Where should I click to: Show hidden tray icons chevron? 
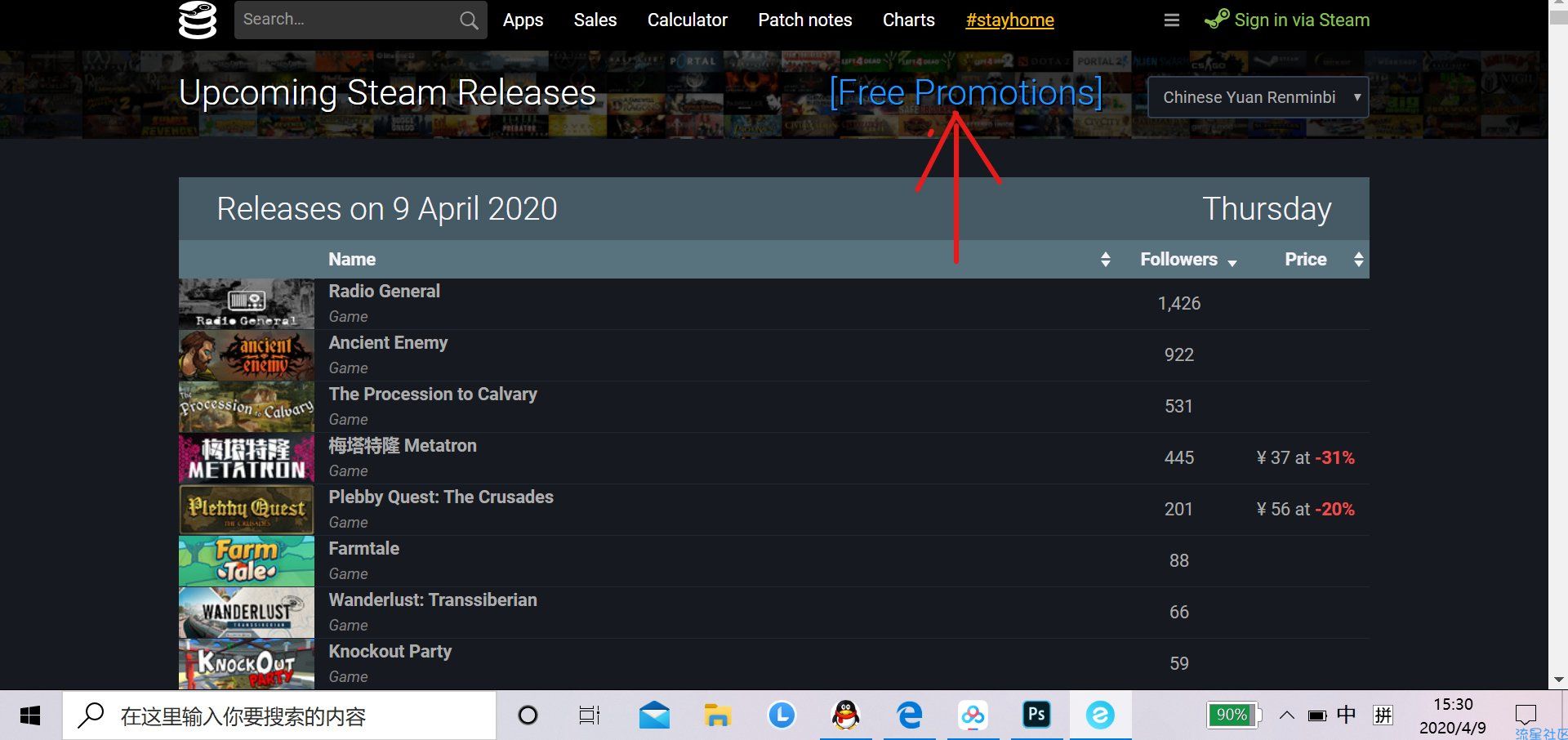[1286, 715]
